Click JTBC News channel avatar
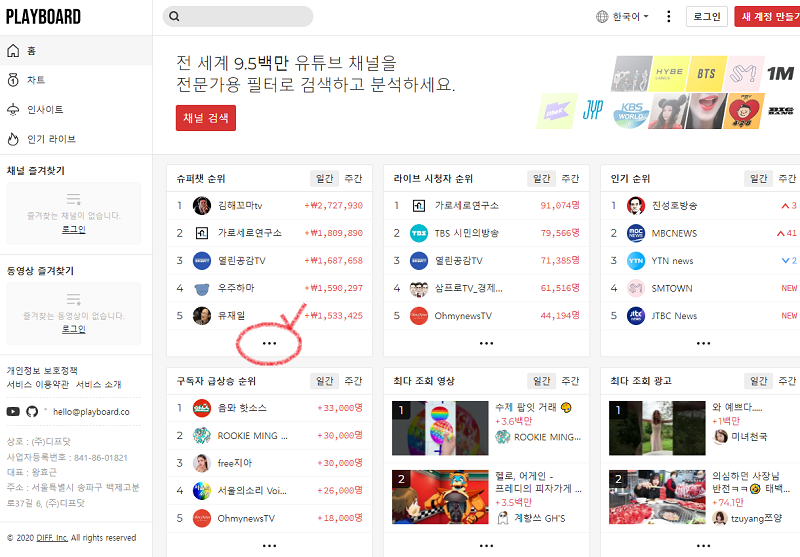800x557 pixels. pyautogui.click(x=636, y=316)
